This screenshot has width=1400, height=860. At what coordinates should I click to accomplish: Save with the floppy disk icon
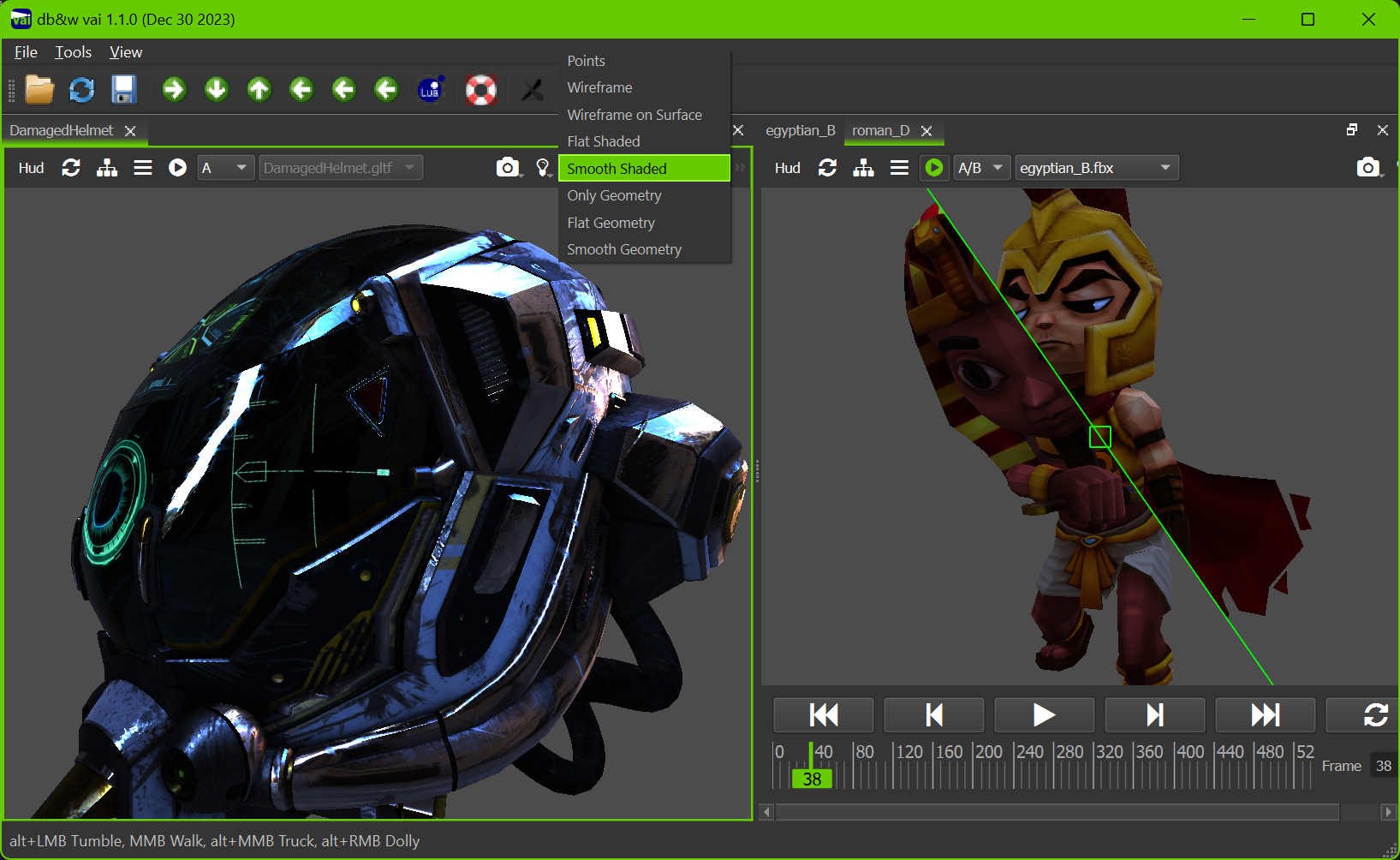(x=124, y=89)
